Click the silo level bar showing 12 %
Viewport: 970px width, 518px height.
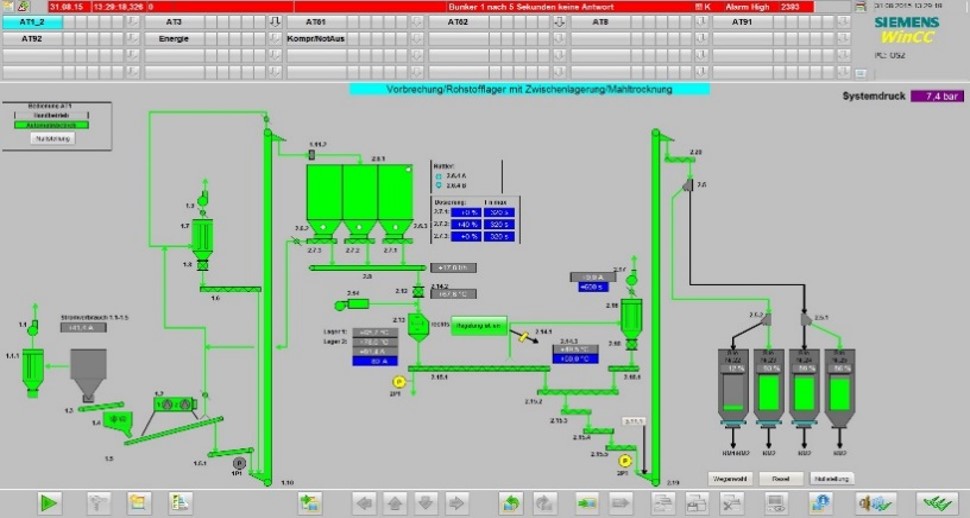[734, 392]
